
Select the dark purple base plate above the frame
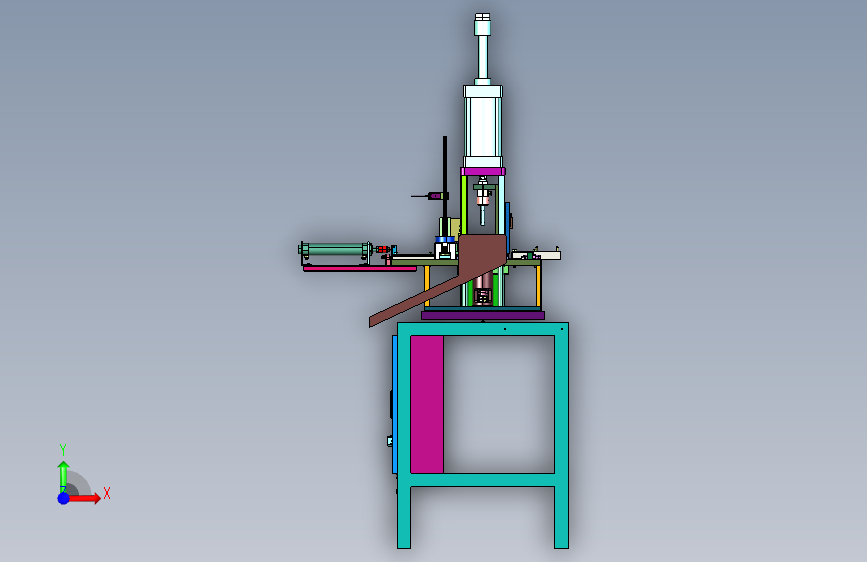(483, 315)
